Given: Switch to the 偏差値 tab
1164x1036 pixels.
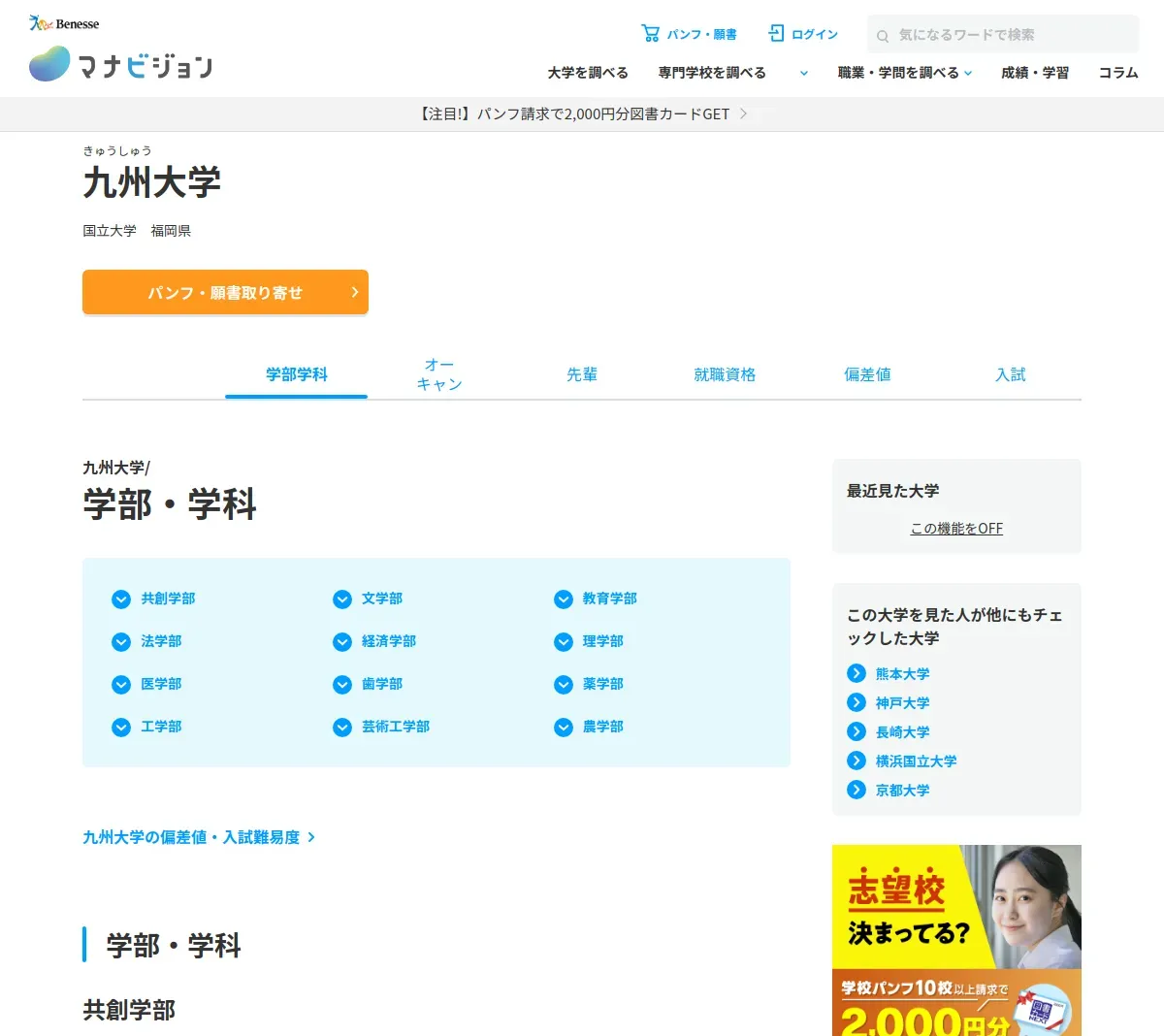Looking at the screenshot, I should [x=867, y=374].
